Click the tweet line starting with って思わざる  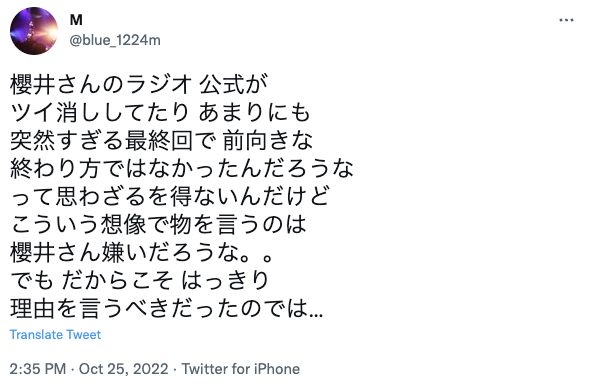[170, 196]
